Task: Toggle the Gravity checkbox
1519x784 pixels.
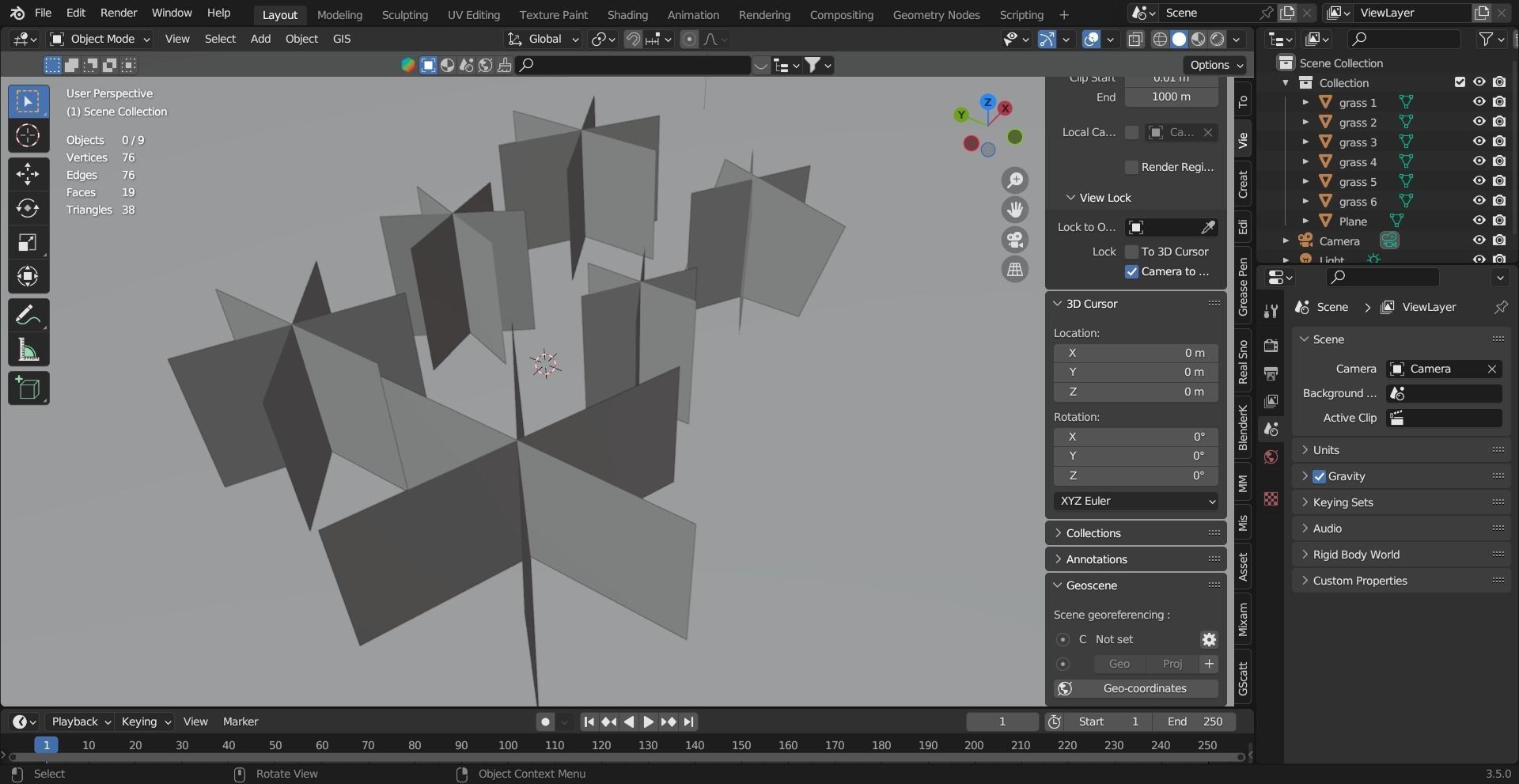Action: tap(1319, 476)
